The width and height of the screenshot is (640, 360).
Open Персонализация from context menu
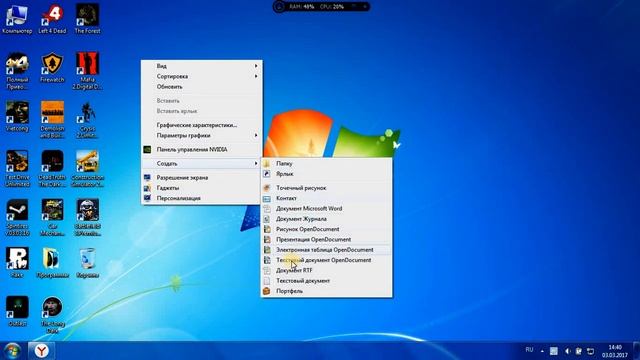pos(202,198)
